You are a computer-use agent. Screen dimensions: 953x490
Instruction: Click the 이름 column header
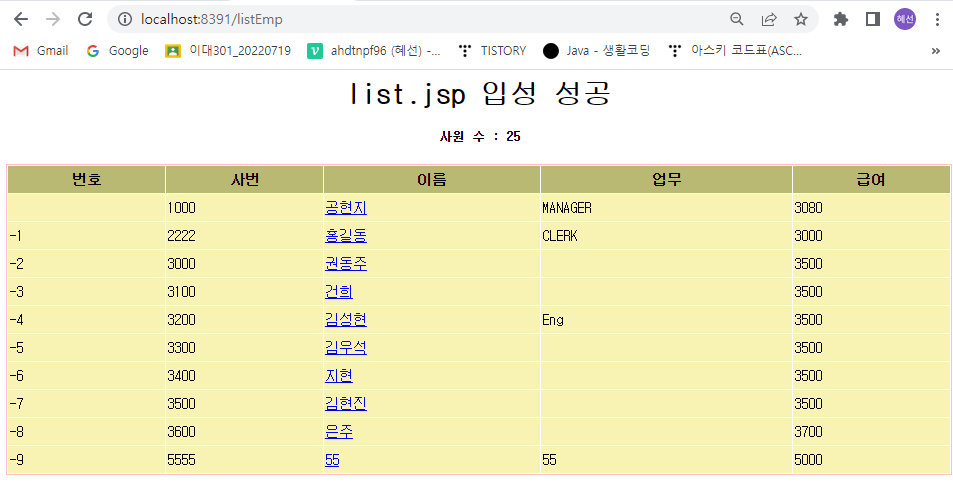[x=432, y=179]
